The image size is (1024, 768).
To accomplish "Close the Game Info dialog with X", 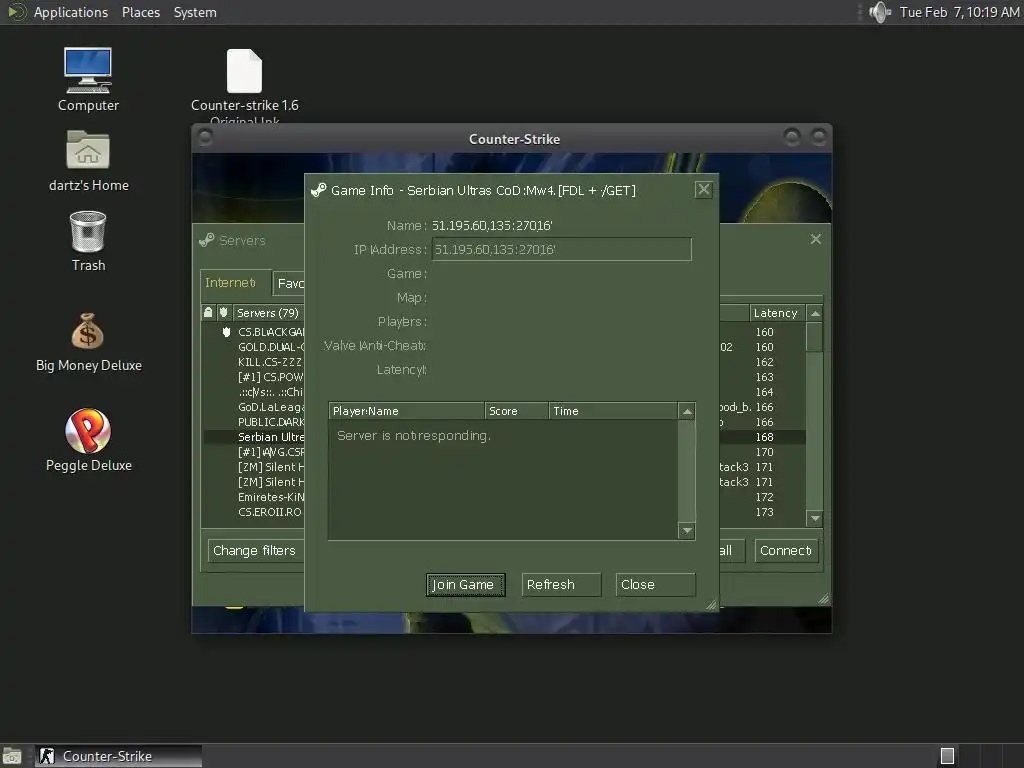I will 703,189.
